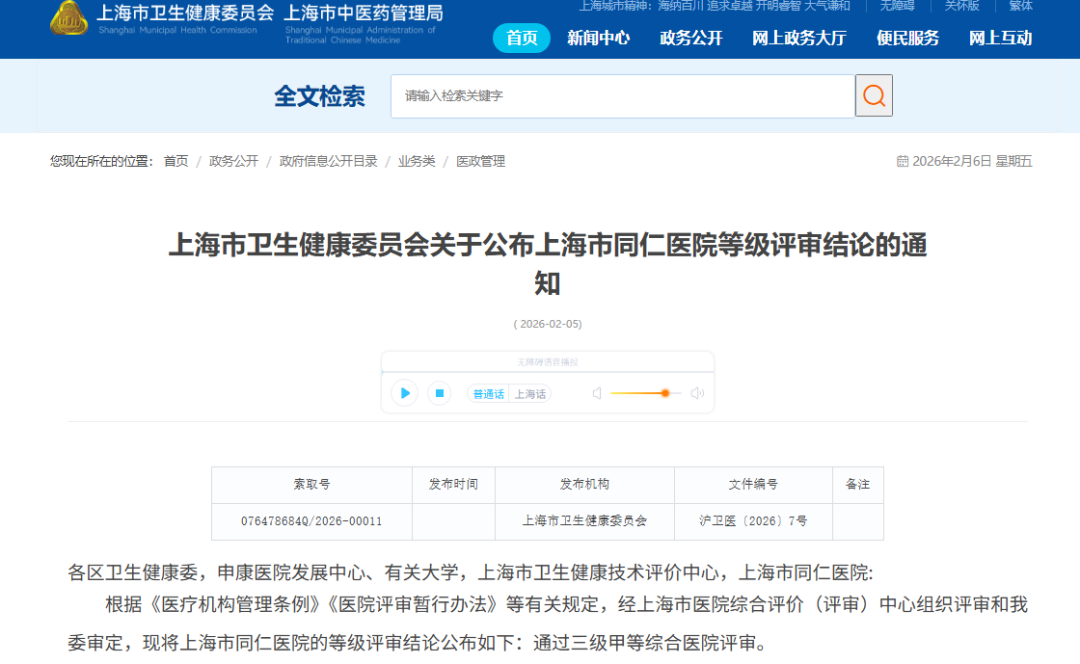
Task: Click the 发布机构 cell 上海市卫生健康委员会
Action: click(x=584, y=521)
